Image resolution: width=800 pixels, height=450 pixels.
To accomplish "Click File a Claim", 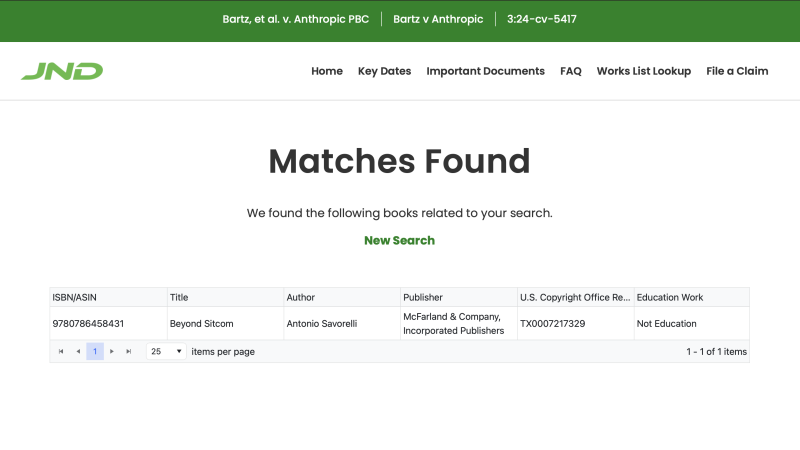I will click(x=737, y=71).
